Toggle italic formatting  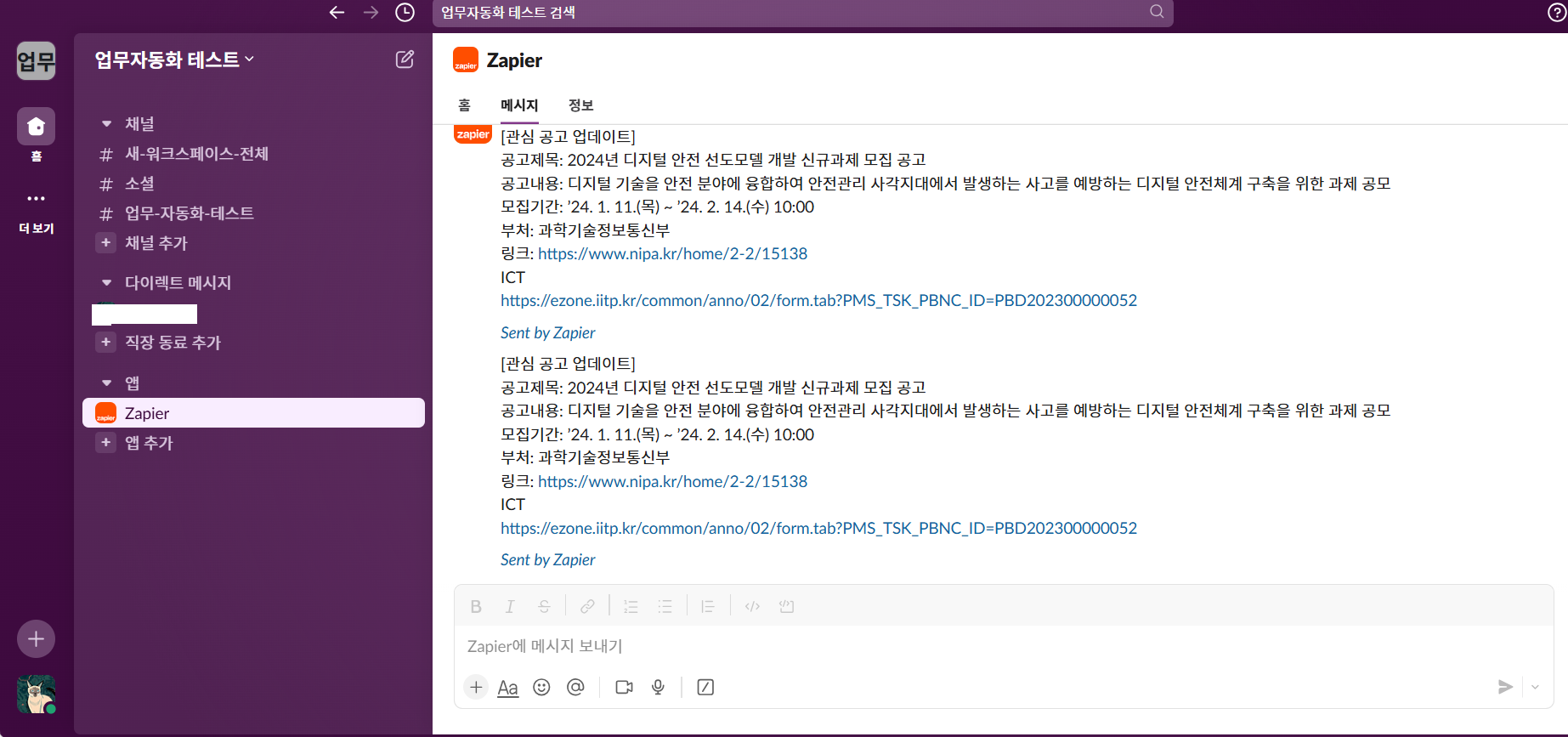point(510,606)
